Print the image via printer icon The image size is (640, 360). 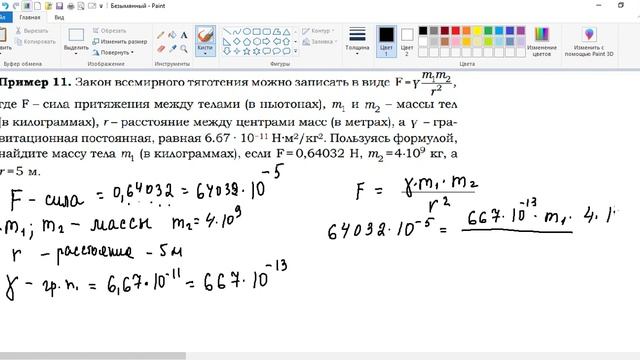(71, 6)
